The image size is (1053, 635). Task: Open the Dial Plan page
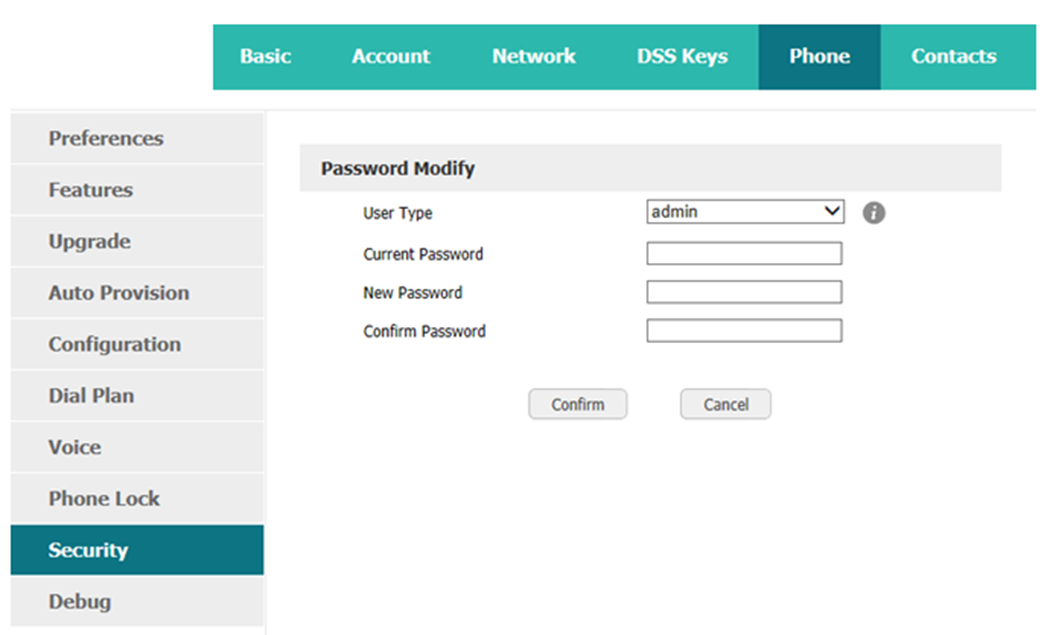(x=137, y=395)
